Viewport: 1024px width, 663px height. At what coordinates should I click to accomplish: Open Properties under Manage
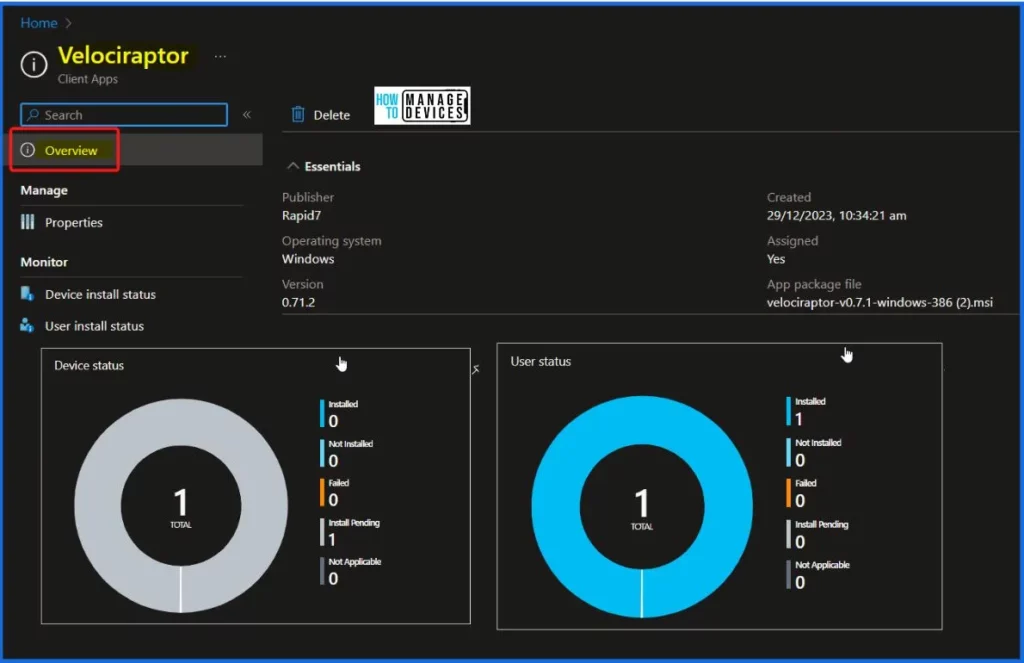point(73,223)
